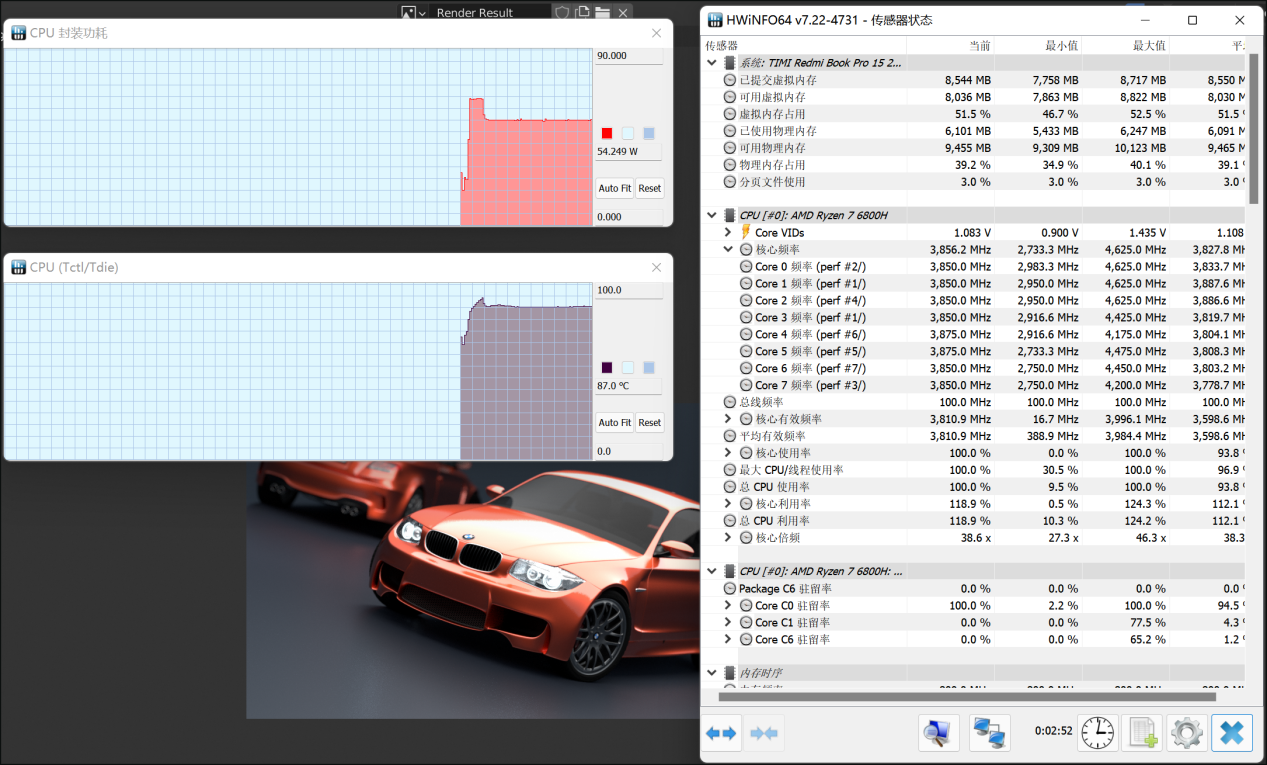Click the blue X close-sensors icon
The height and width of the screenshot is (765, 1267).
pos(1231,733)
